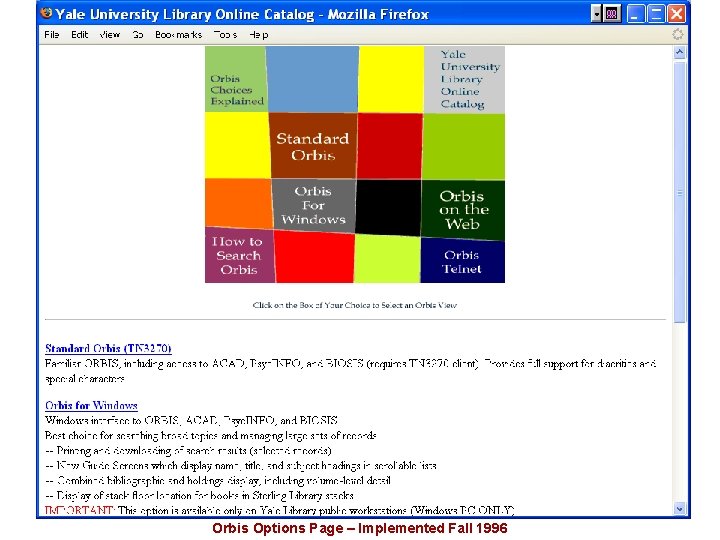Click the 'Printing and downloading of search results' line
Screen dimensions: 720x540
coord(188,450)
